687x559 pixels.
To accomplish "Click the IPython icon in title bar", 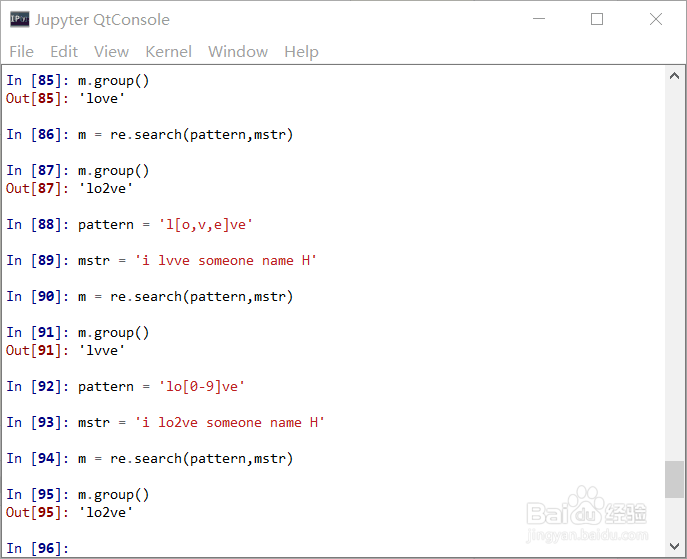I will [20, 19].
